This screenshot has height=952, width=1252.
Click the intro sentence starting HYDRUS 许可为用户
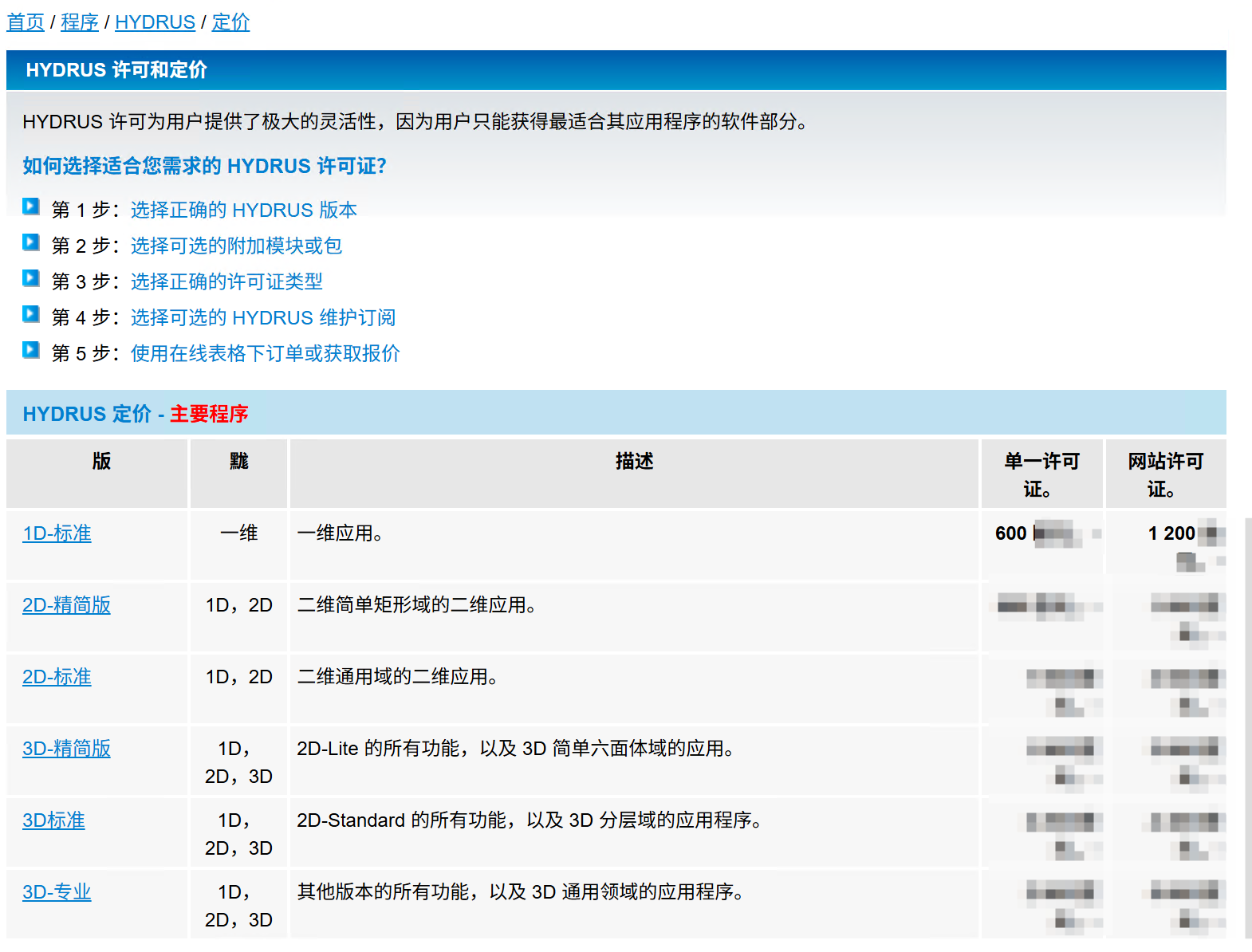click(x=418, y=121)
